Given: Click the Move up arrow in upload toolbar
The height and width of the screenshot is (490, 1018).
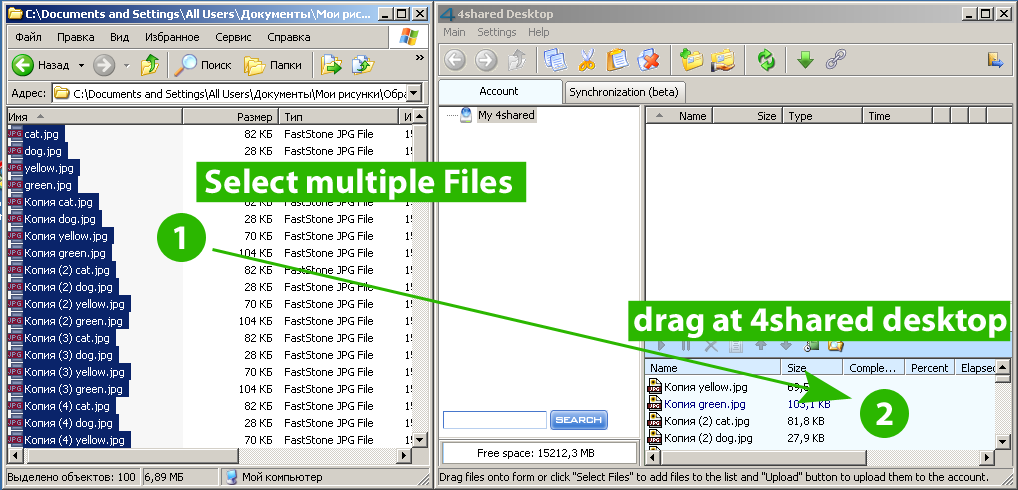Looking at the screenshot, I should [x=761, y=345].
